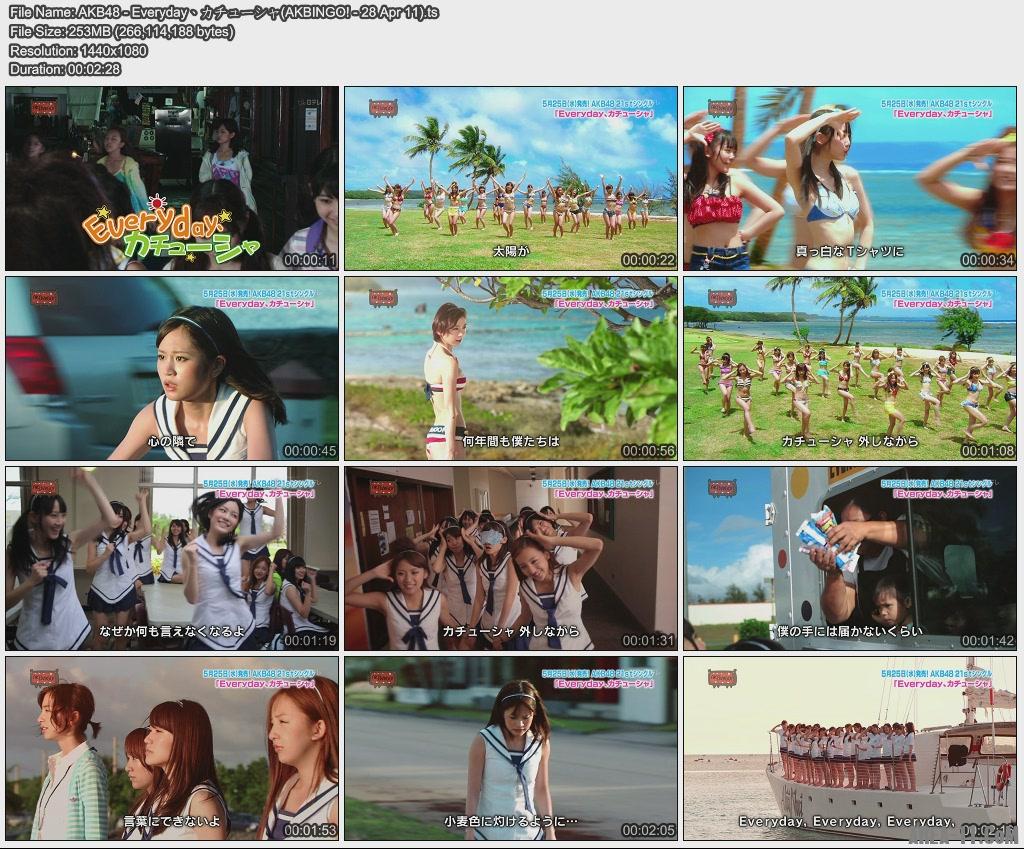The image size is (1024, 849).
Task: Open the thumbnail at timestamp 00:00:34
Action: [x=850, y=178]
